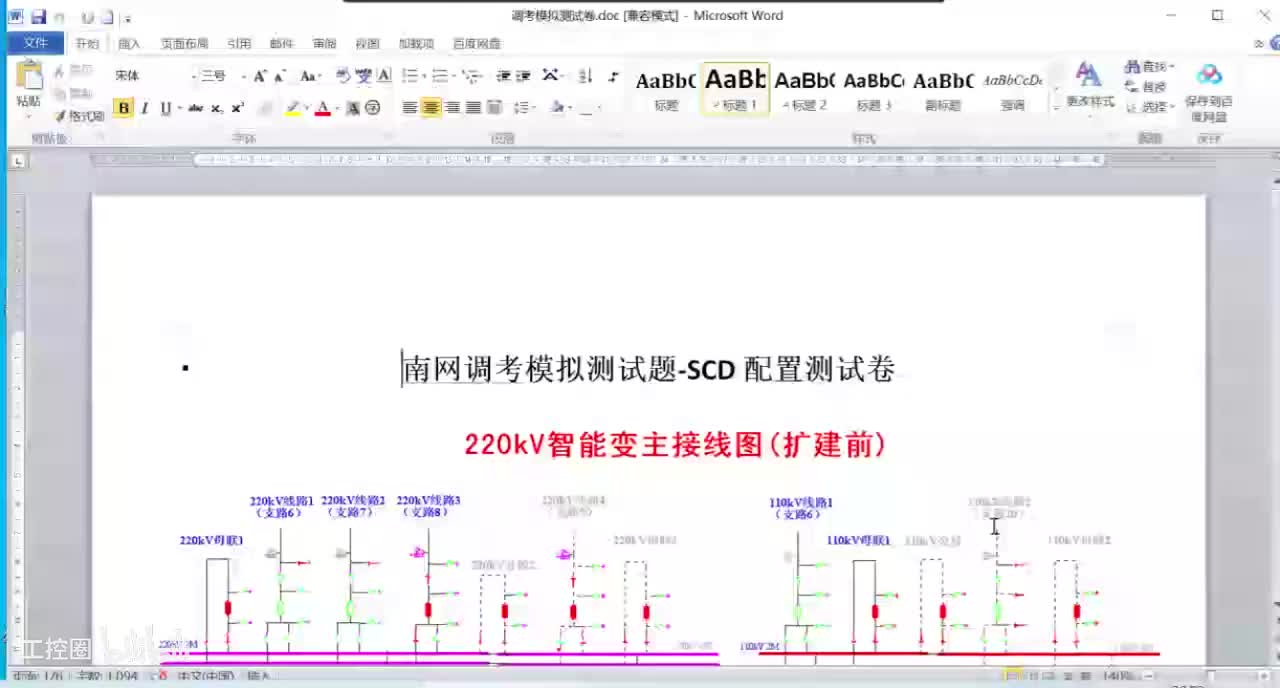Apply the 副标题 style
The image size is (1280, 688).
943,90
